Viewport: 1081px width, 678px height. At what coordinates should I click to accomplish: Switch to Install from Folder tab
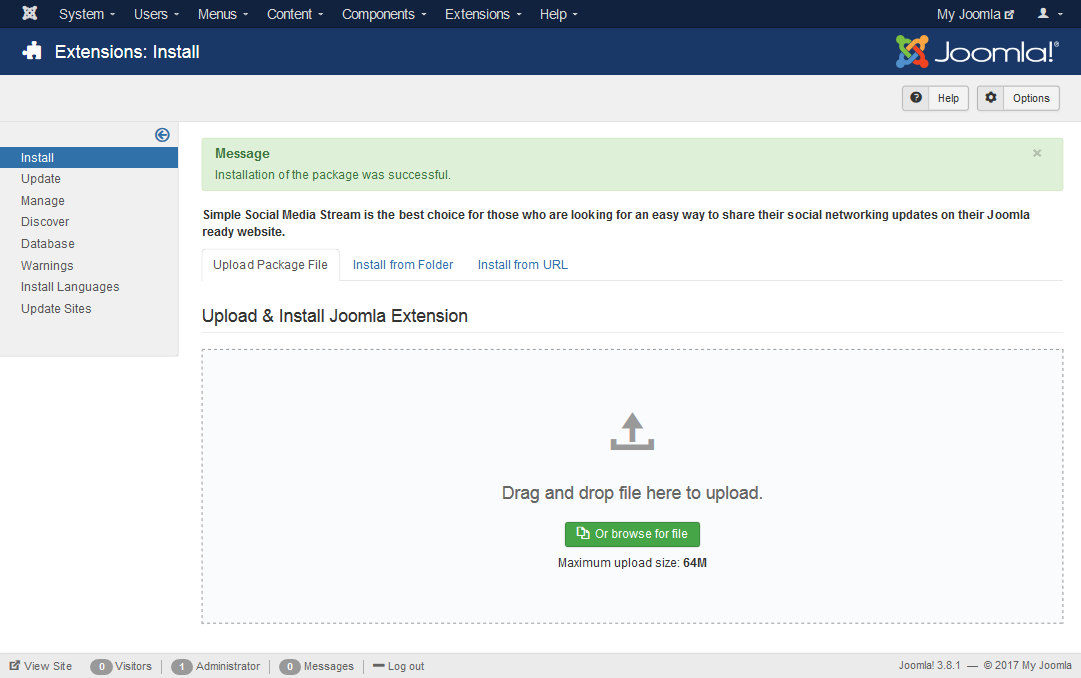403,265
